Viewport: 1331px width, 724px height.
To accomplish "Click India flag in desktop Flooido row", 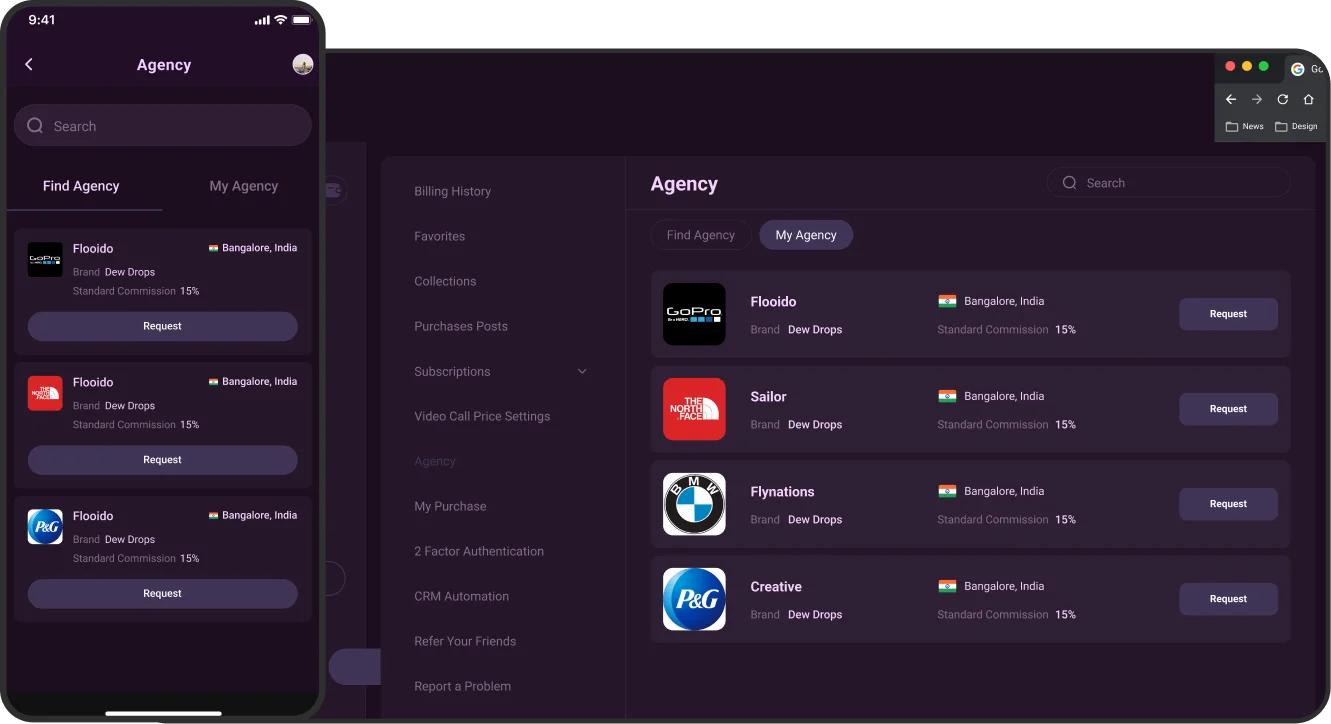I will click(947, 301).
